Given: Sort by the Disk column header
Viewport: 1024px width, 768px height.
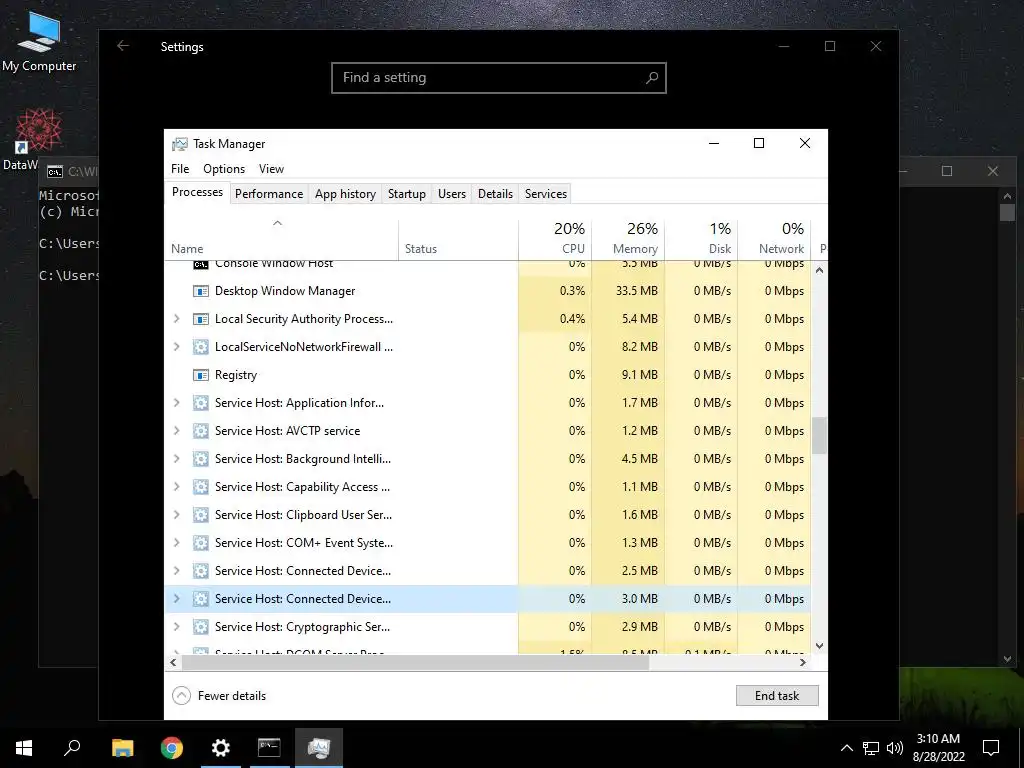Looking at the screenshot, I should tap(701, 238).
